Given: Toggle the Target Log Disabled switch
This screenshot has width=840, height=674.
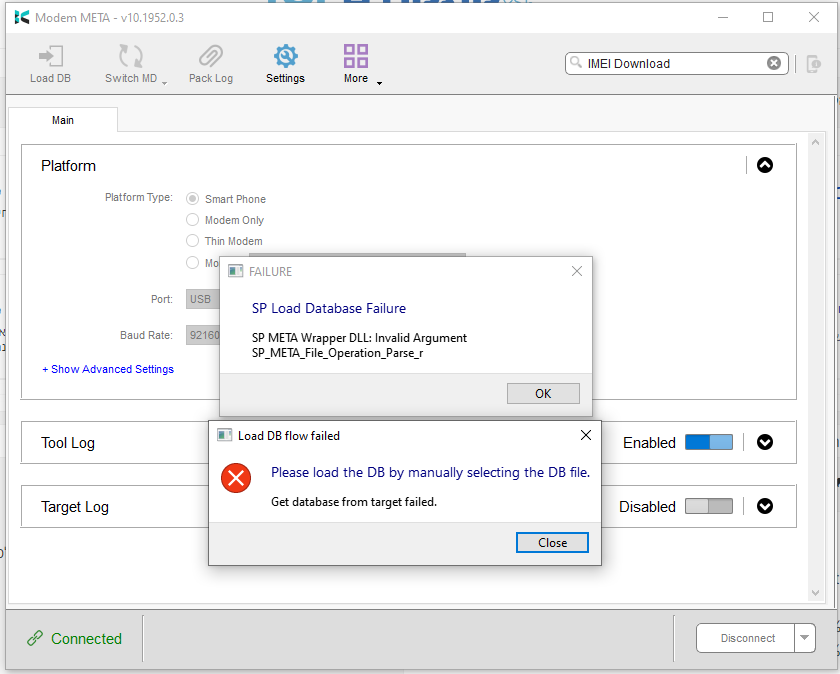Looking at the screenshot, I should 709,506.
